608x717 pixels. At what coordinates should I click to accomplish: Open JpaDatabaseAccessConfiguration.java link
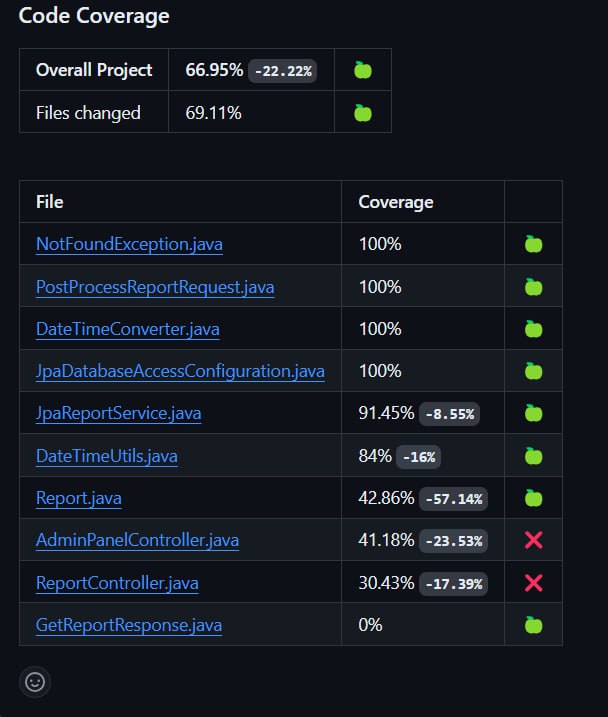point(180,371)
